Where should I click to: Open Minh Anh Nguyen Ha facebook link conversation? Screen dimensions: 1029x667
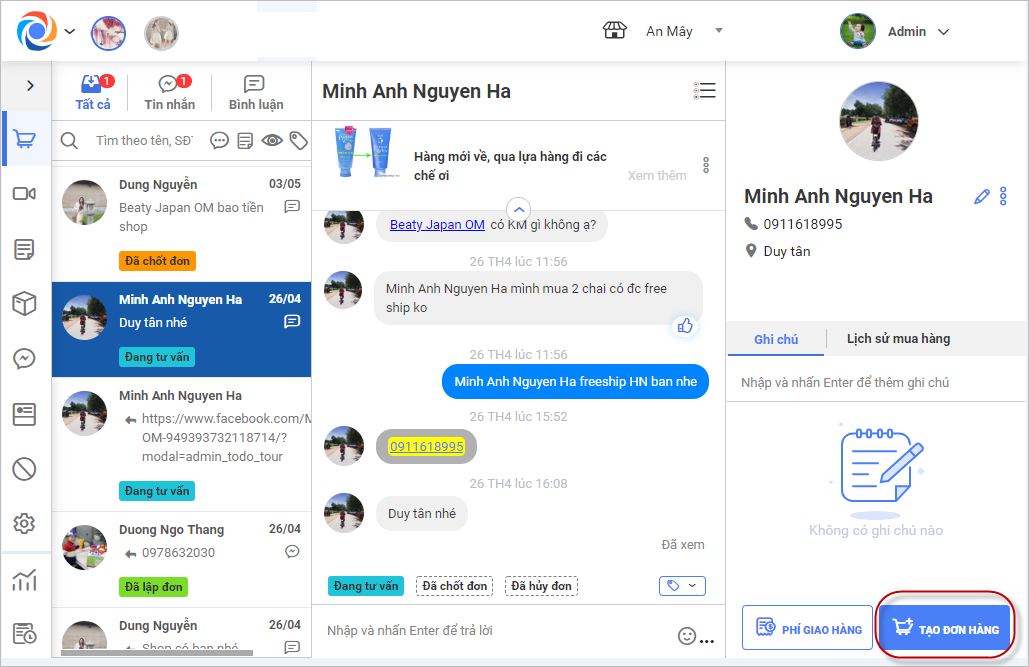[x=181, y=444]
